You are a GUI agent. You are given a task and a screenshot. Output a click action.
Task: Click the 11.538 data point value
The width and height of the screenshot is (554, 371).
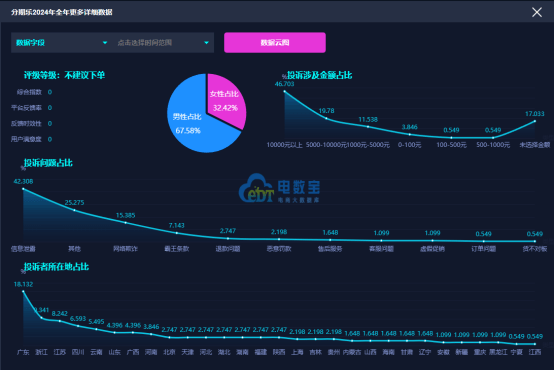[368, 120]
